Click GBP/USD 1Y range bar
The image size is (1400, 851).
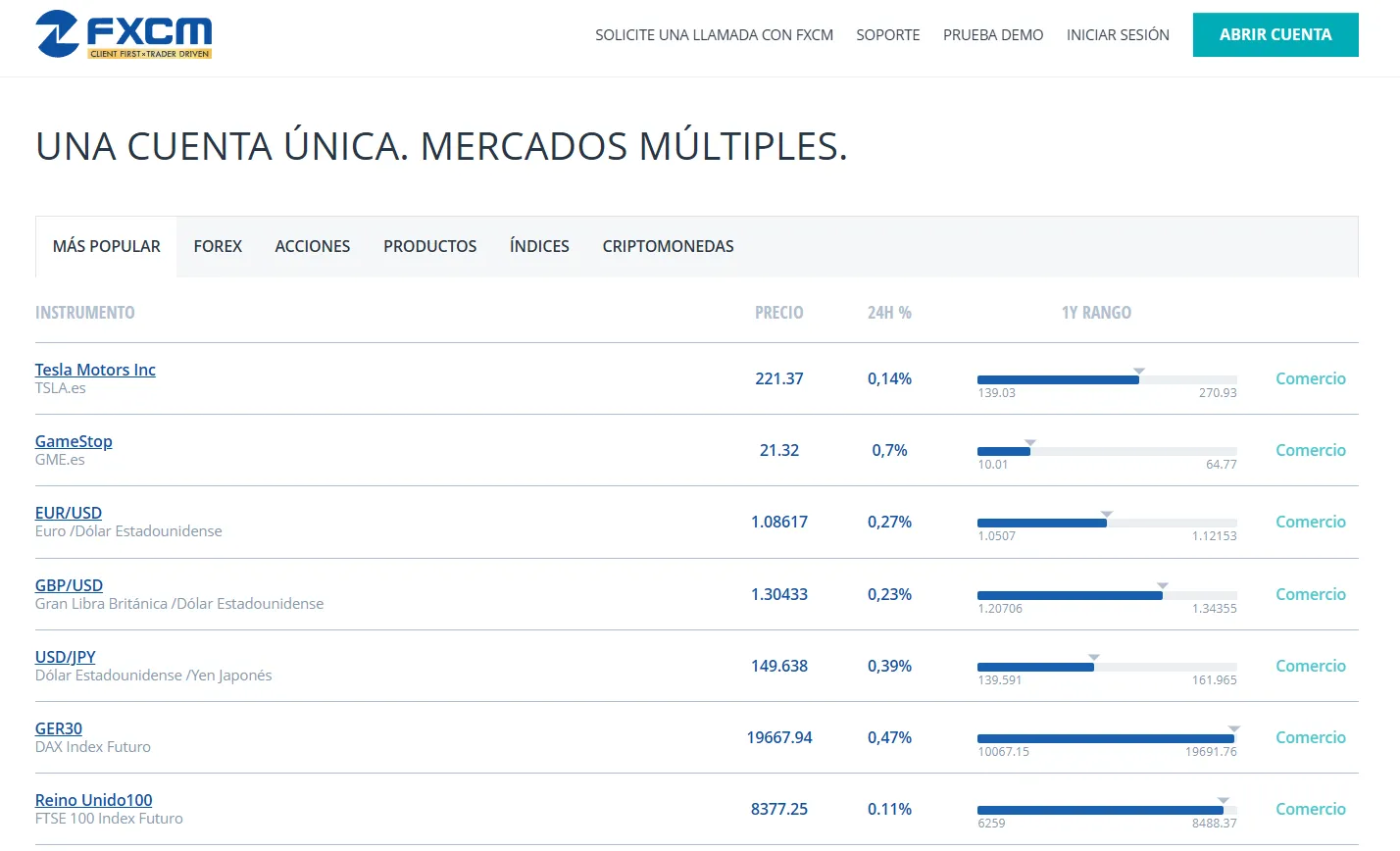point(1107,595)
